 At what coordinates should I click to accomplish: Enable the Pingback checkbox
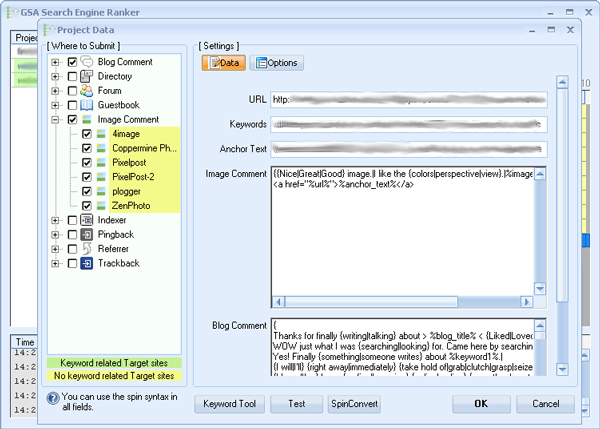72,235
